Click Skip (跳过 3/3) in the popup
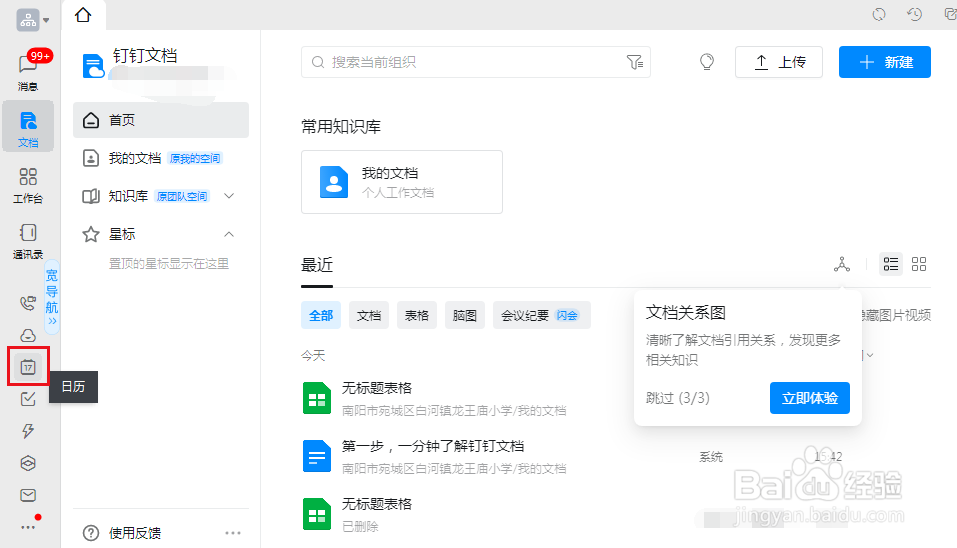Viewport: 957px width, 548px height. 677,398
